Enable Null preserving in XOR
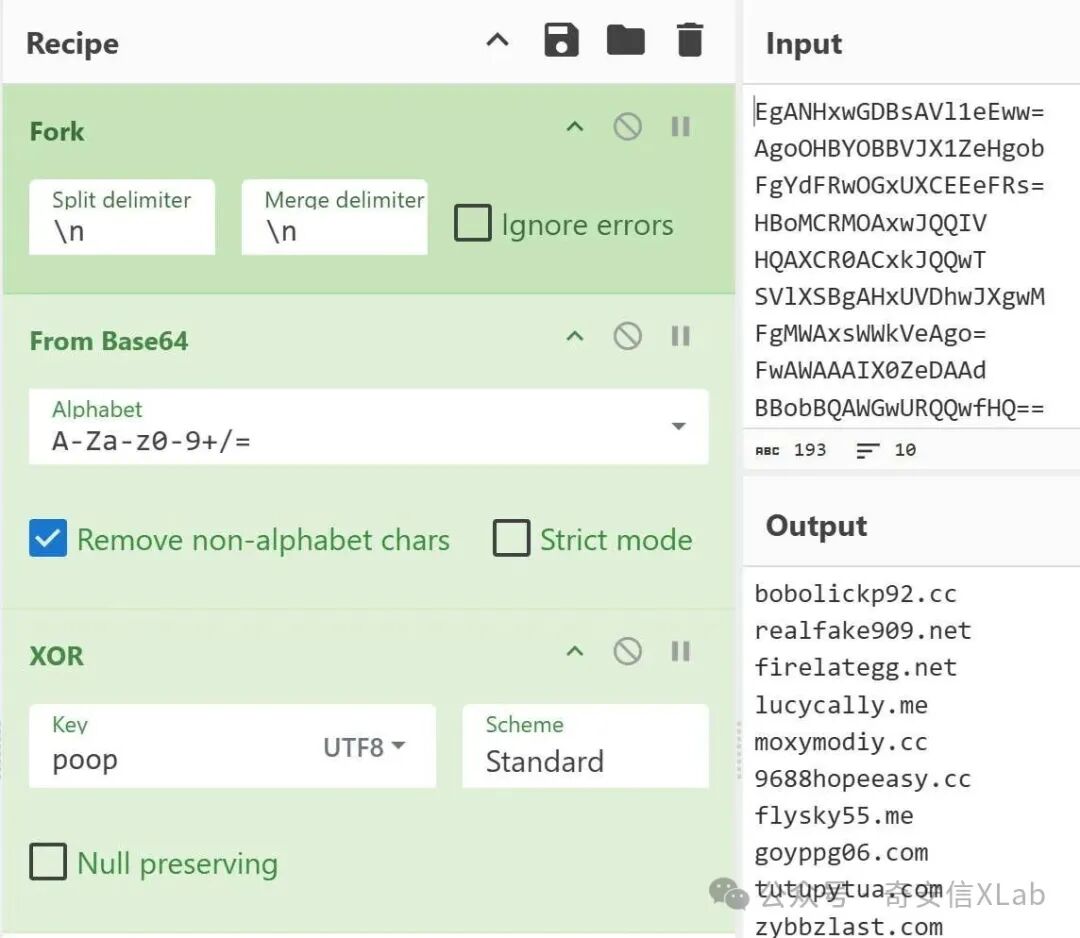 (47, 862)
